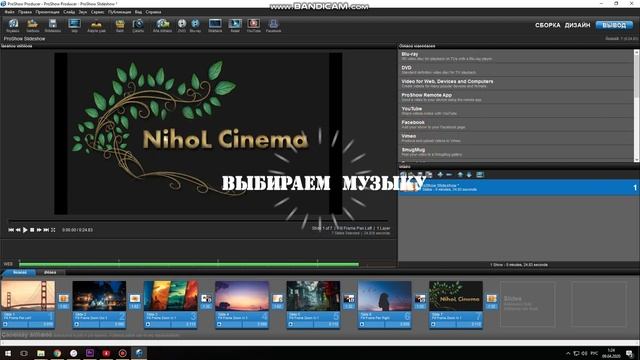Click the All formats output toolbar icon

pyautogui.click(x=162, y=24)
